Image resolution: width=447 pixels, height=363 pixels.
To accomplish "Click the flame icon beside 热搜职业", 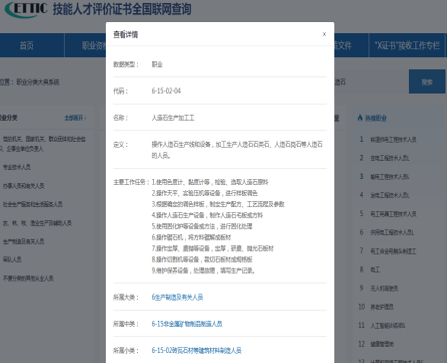I will click(360, 118).
